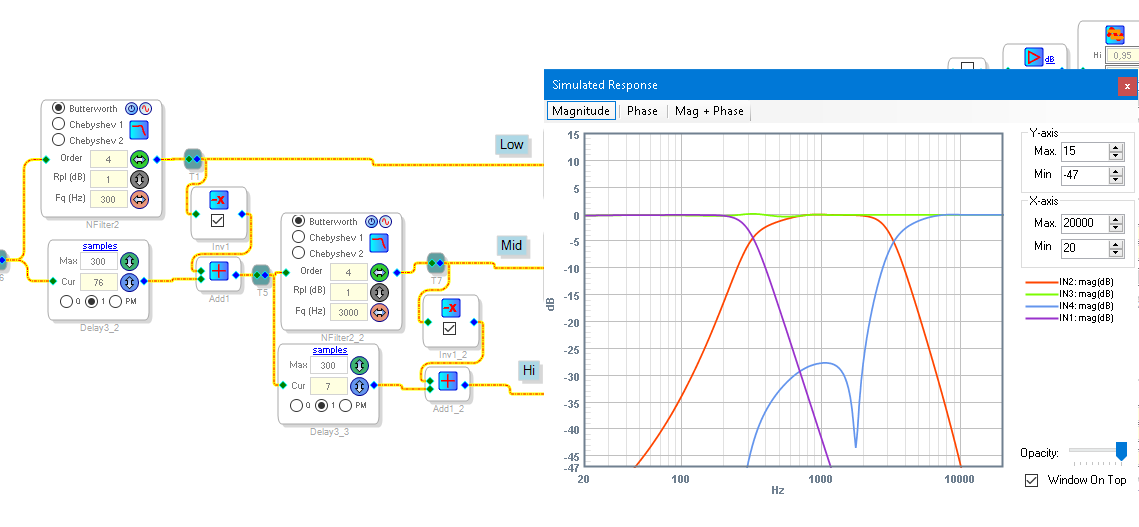Click IN2: mag(dB) legend entry
The height and width of the screenshot is (527, 1139).
coord(1070,282)
